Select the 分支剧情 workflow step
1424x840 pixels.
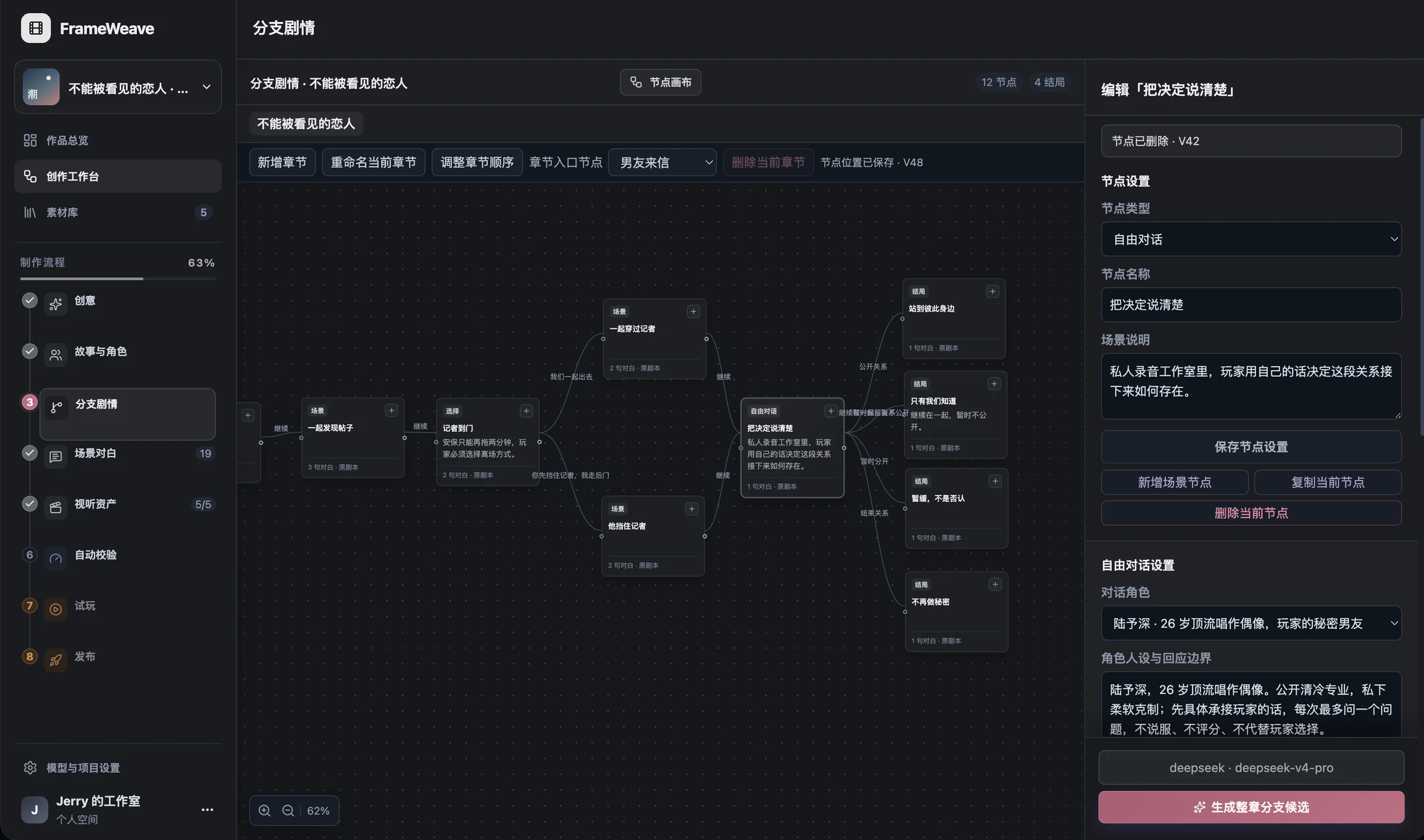[128, 413]
